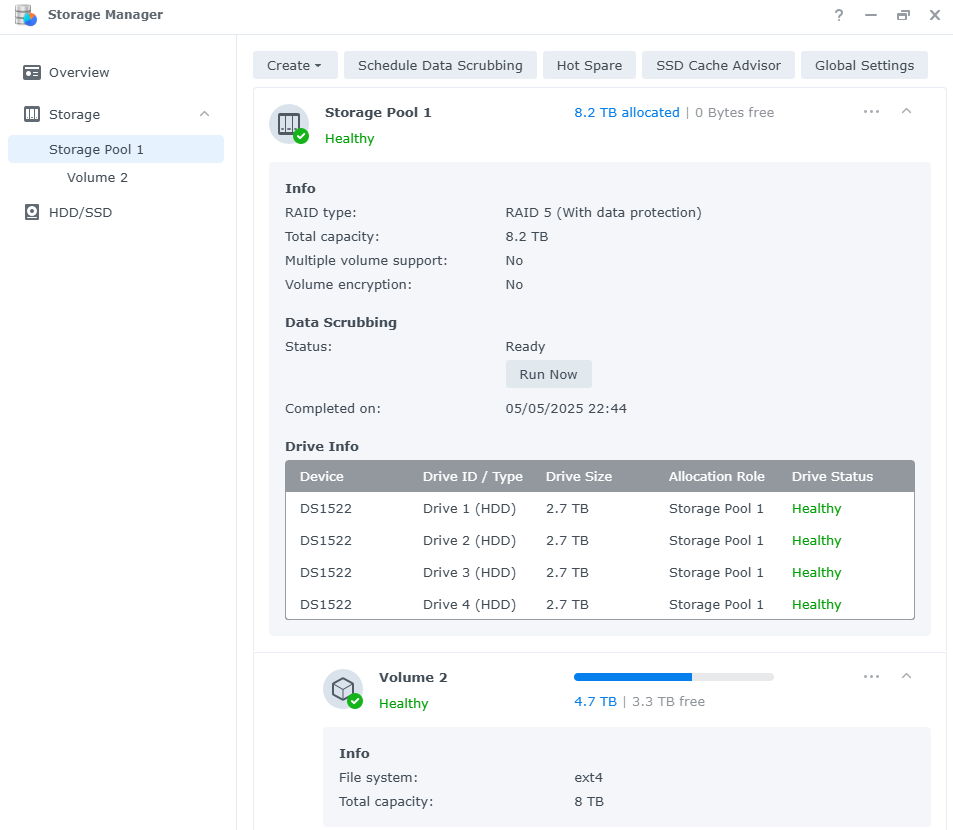This screenshot has width=953, height=830.
Task: Click the Volume 2 usage bar
Action: coord(673,677)
